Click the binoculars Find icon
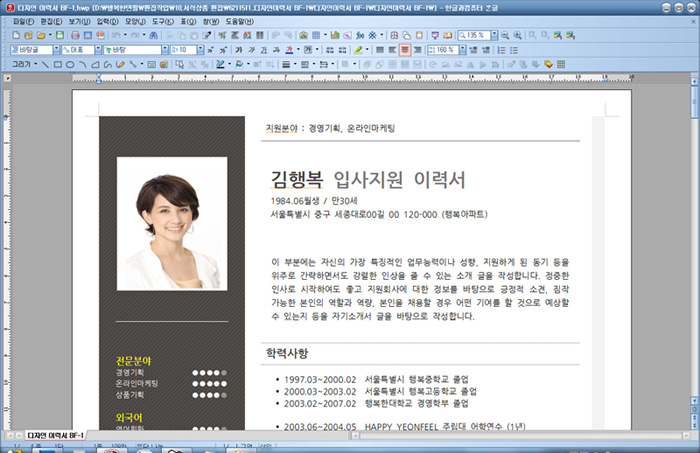This screenshot has height=453, width=700. tap(153, 35)
